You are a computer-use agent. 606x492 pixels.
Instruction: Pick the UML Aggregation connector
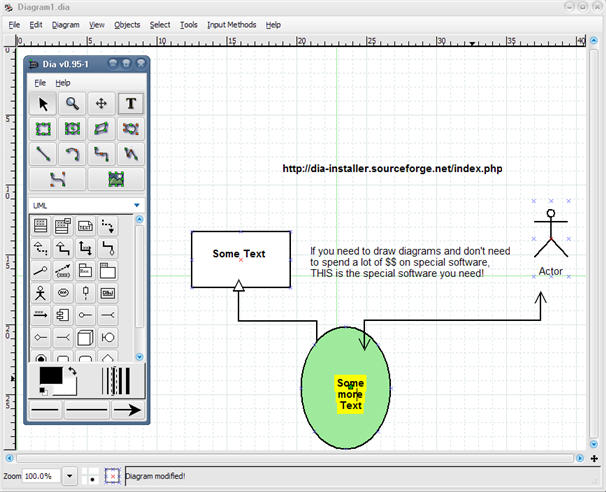point(107,248)
